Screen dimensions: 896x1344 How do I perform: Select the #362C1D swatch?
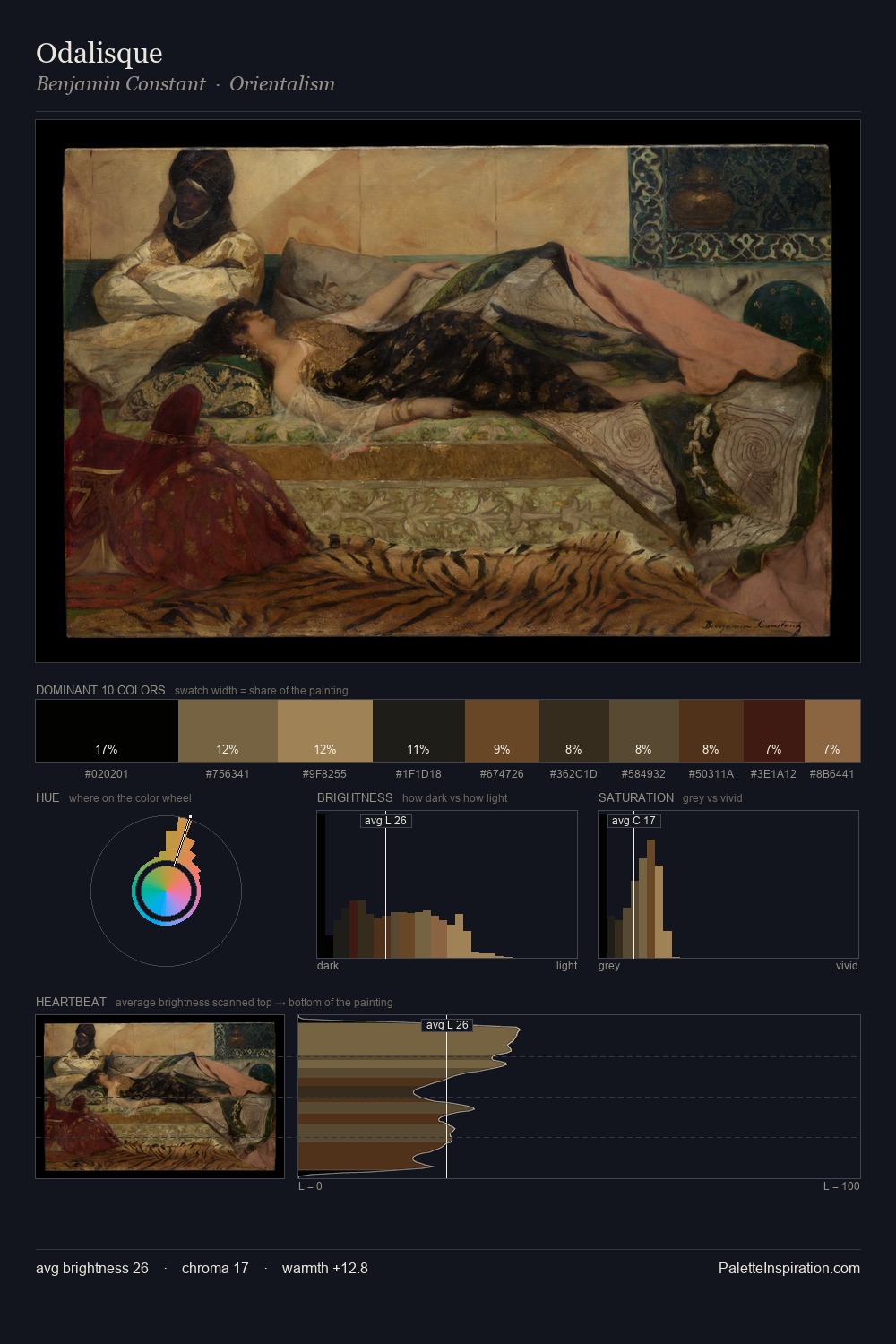pos(574,731)
